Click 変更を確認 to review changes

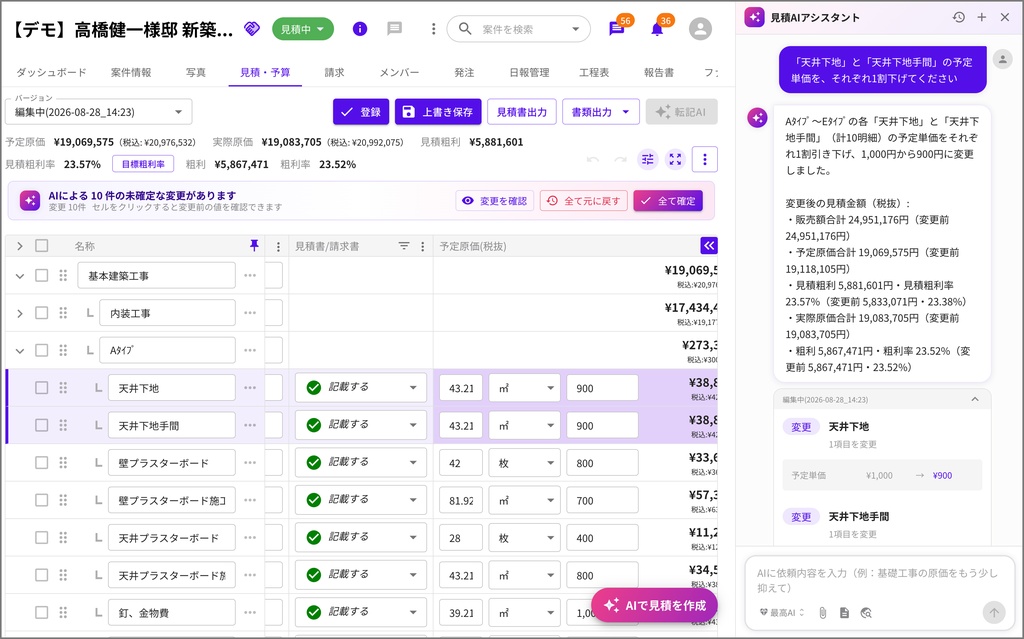pos(494,201)
